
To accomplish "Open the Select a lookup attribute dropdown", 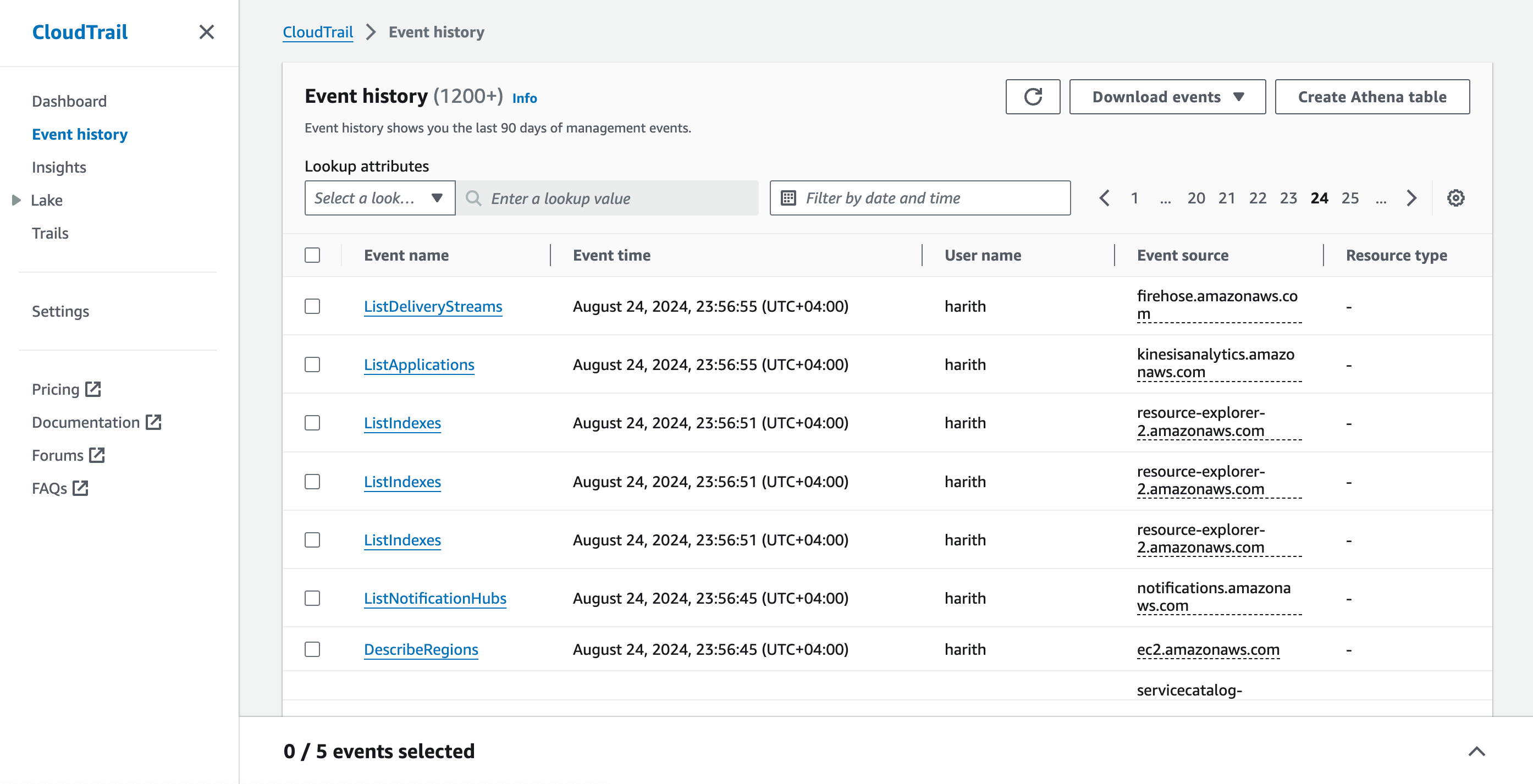I will [380, 198].
